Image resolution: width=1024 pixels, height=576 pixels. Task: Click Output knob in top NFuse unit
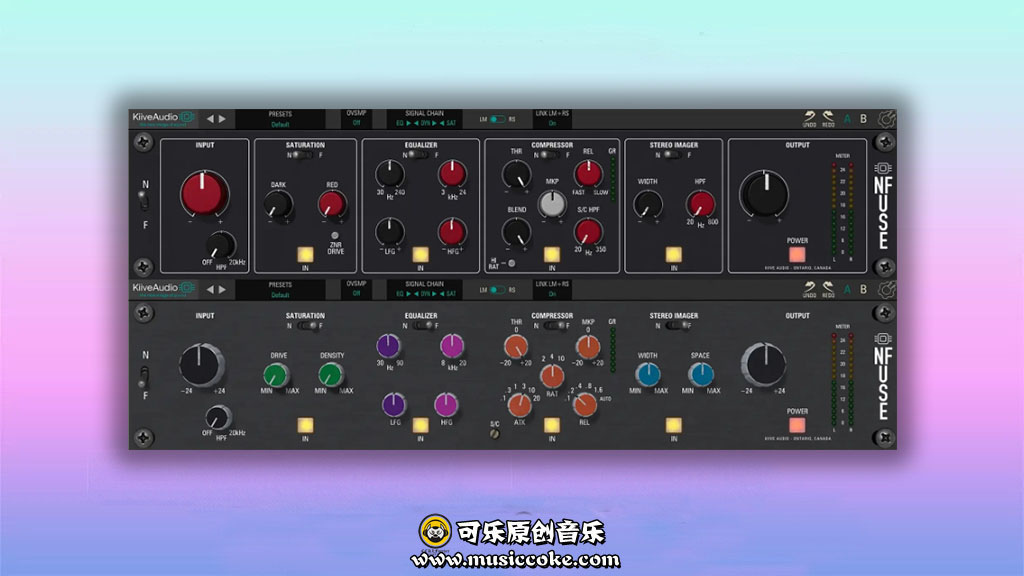(764, 194)
